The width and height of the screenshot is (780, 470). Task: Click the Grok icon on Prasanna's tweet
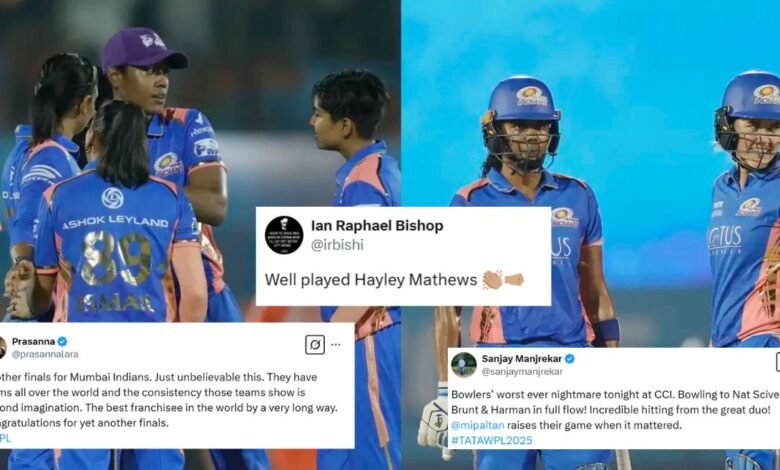(315, 344)
